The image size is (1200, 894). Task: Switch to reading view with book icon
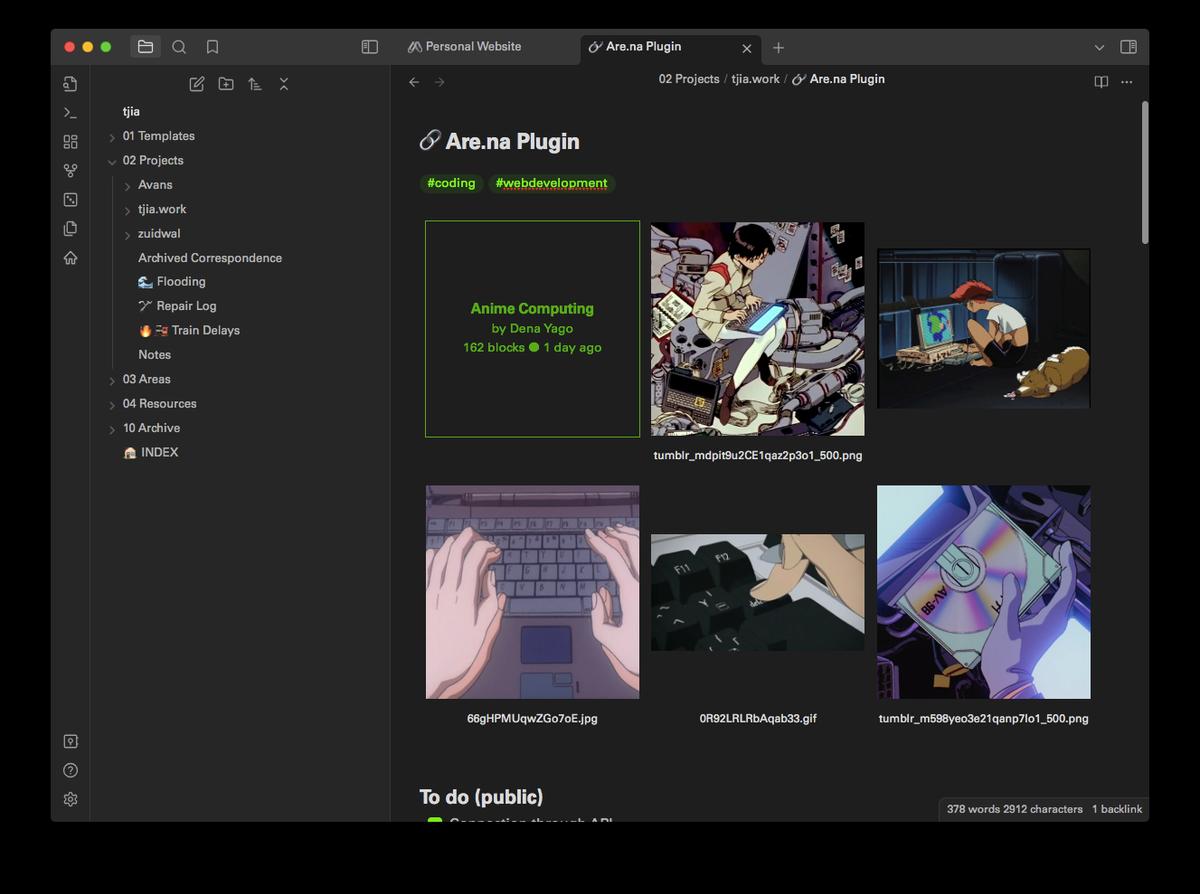pyautogui.click(x=1101, y=82)
